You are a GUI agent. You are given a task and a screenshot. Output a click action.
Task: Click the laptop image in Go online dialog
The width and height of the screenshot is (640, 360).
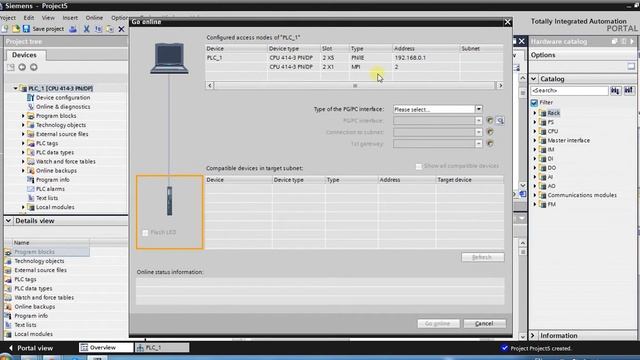click(169, 58)
